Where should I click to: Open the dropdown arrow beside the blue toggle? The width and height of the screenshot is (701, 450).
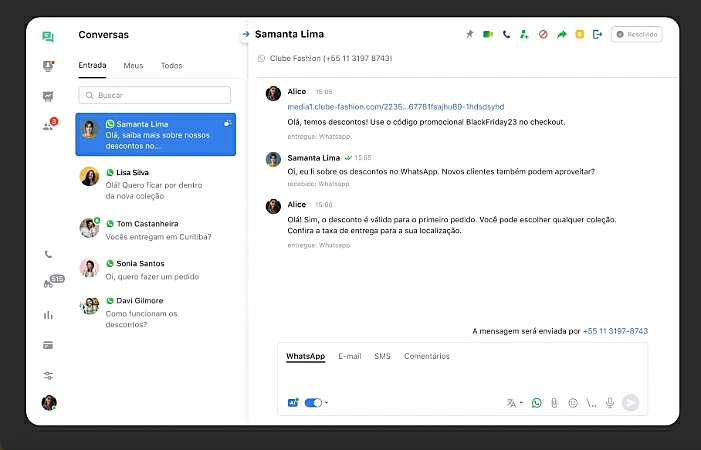tap(326, 403)
